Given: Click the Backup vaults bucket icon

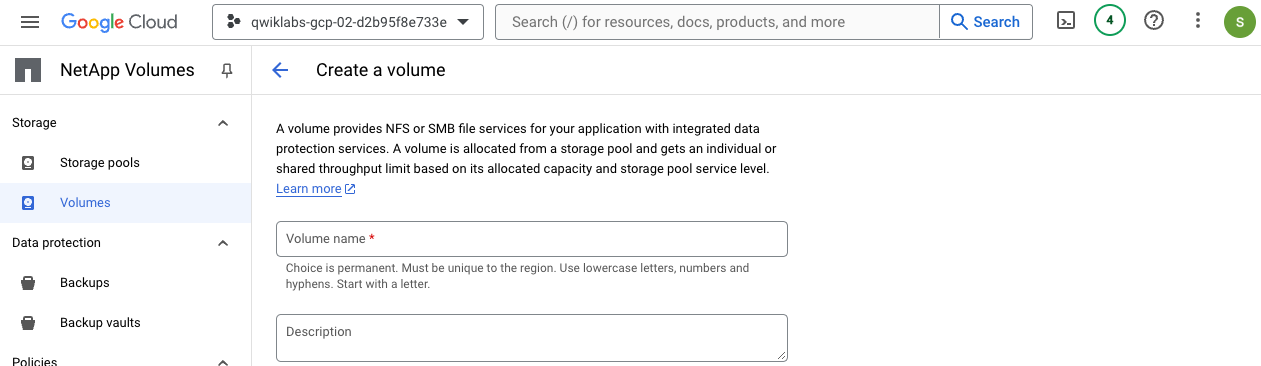Looking at the screenshot, I should point(28,323).
